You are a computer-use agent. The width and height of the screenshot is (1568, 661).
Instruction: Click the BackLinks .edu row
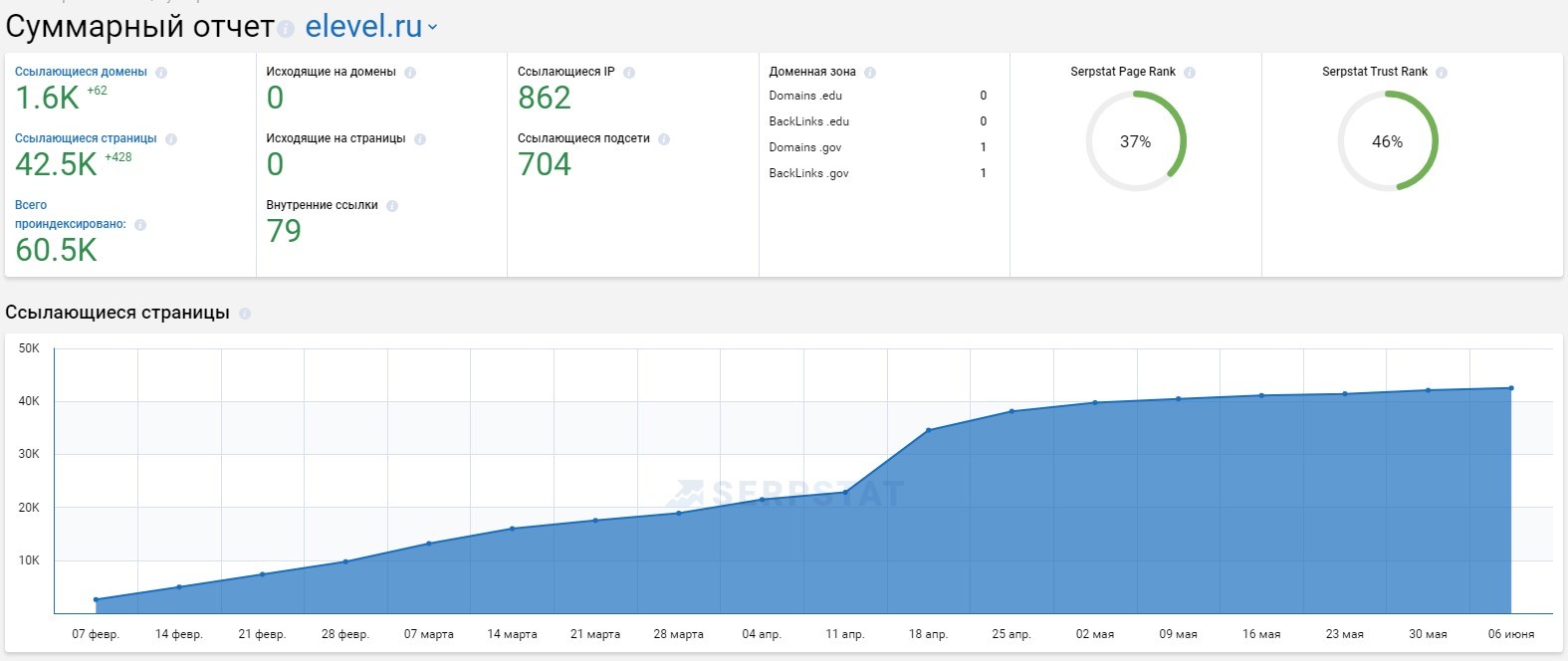coord(877,121)
